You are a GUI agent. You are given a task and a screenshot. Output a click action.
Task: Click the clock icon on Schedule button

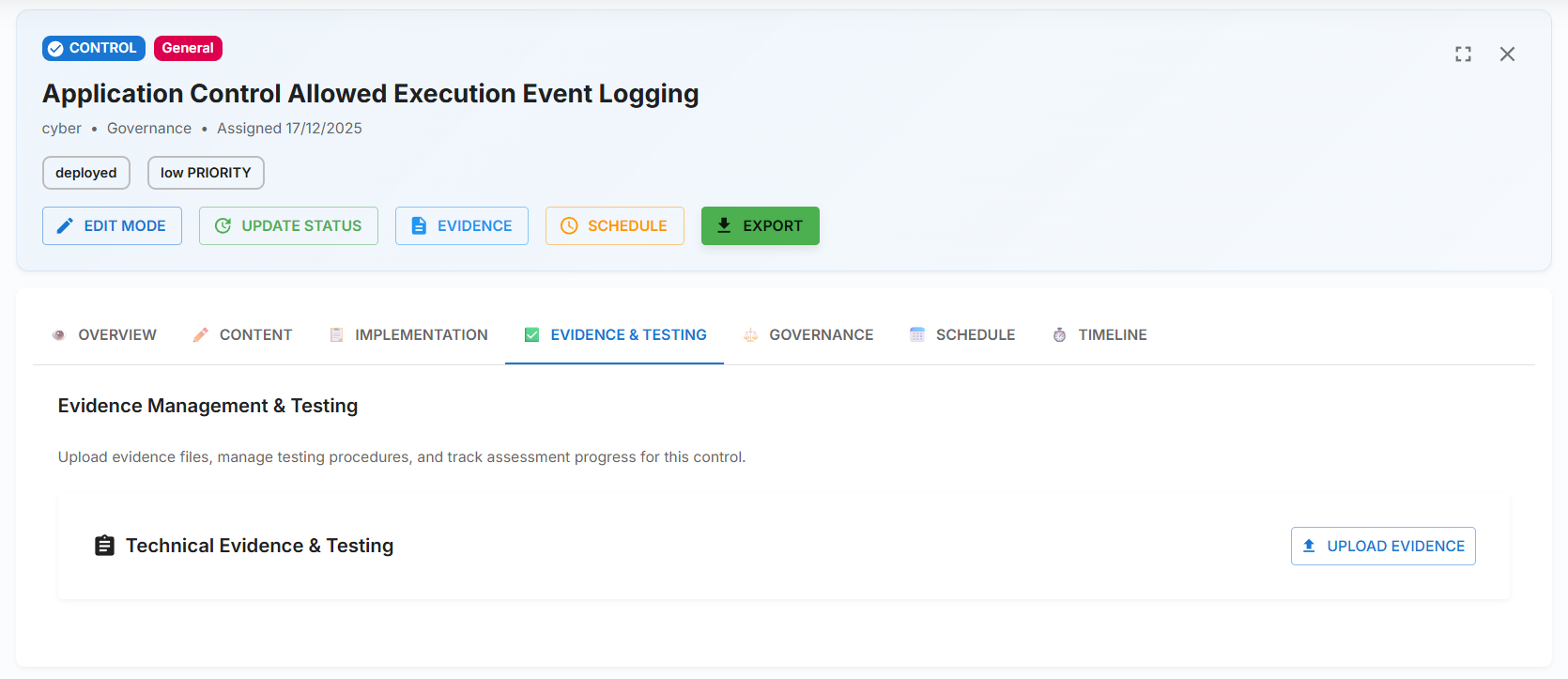569,225
